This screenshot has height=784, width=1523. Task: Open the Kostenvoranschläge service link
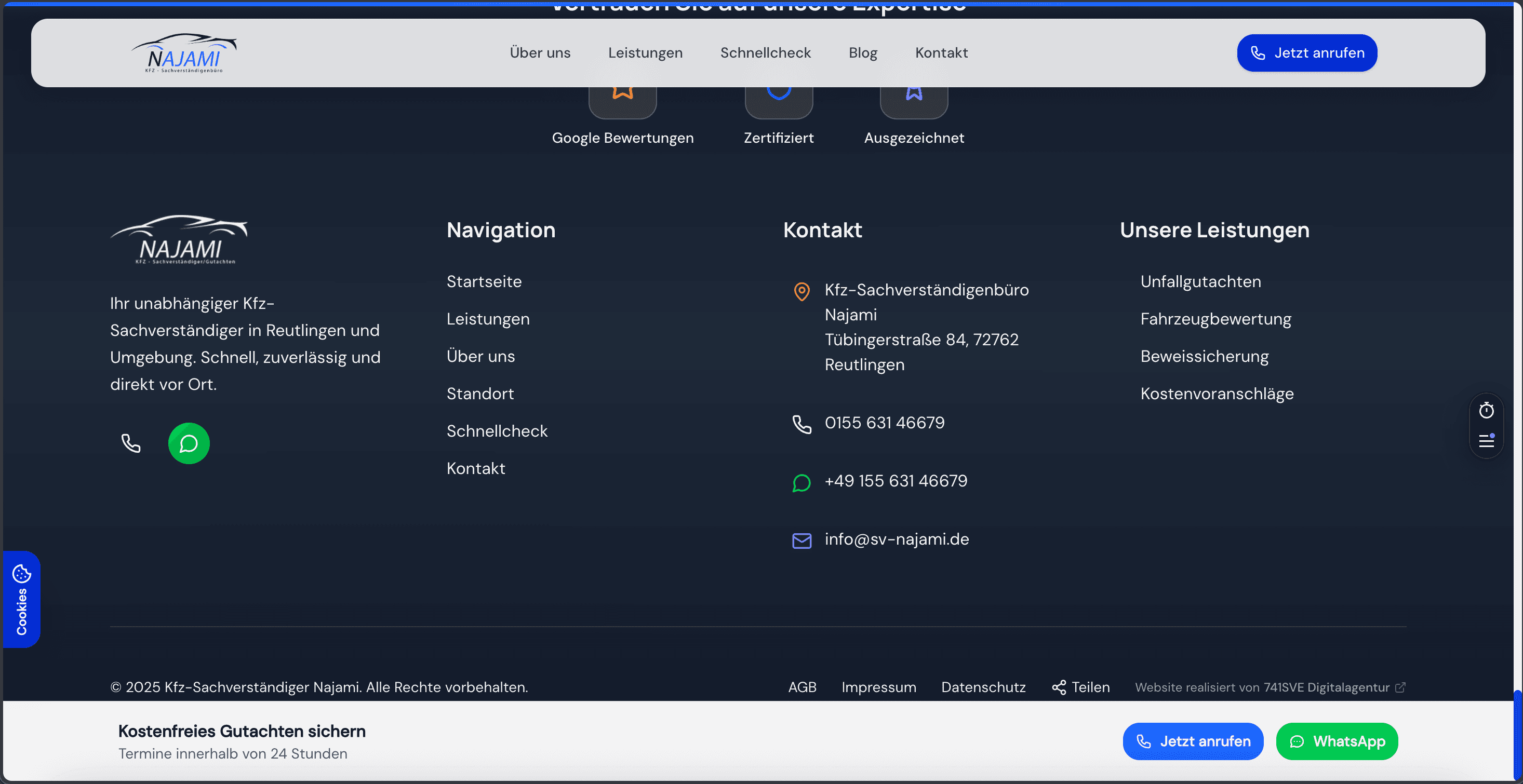tap(1217, 394)
